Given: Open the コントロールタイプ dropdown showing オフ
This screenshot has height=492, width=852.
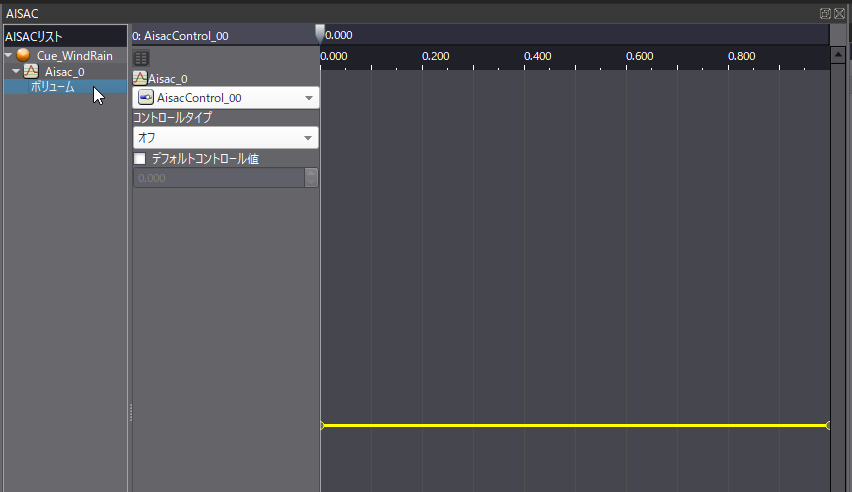Looking at the screenshot, I should (226, 138).
